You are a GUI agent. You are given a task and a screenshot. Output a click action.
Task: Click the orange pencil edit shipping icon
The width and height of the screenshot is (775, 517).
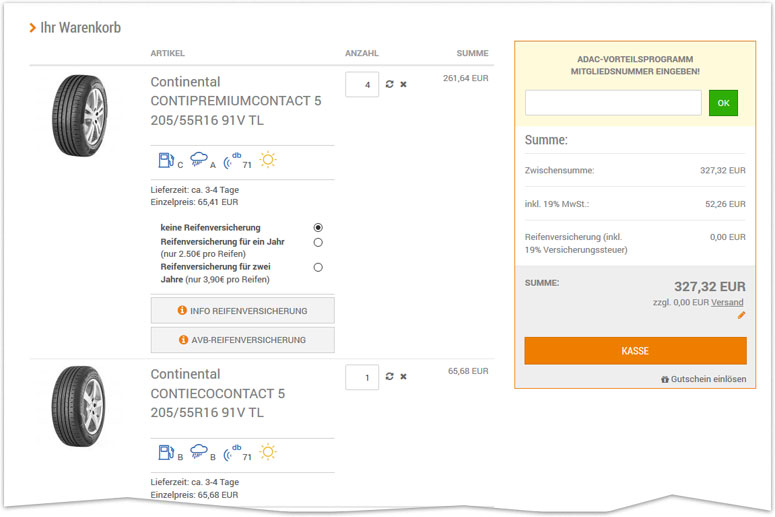tap(741, 316)
